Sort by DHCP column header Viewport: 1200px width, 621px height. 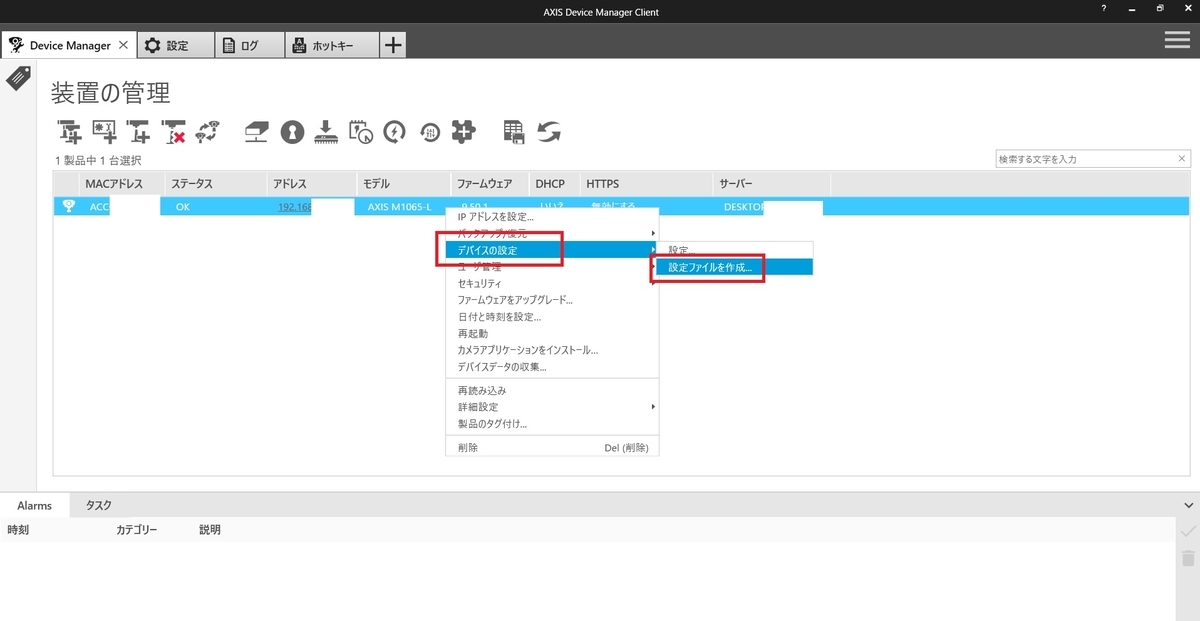point(554,184)
